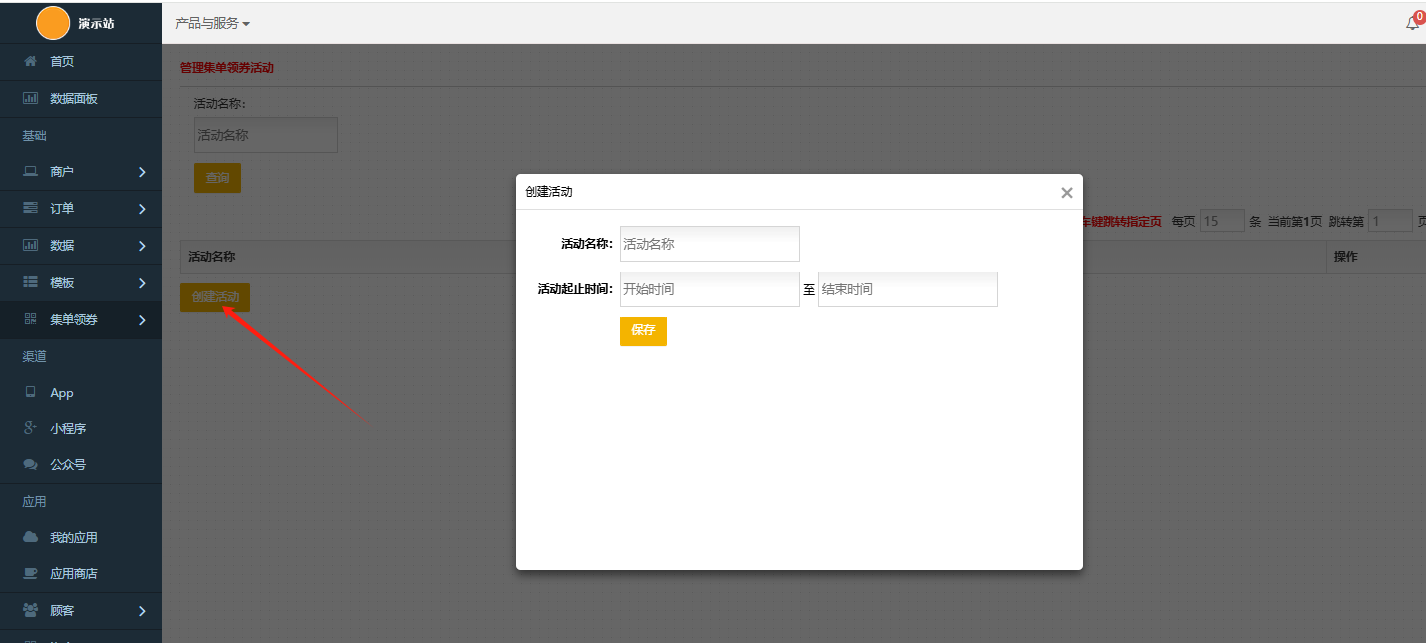Click the home icon beside 首页
This screenshot has width=1426, height=643.
(30, 62)
